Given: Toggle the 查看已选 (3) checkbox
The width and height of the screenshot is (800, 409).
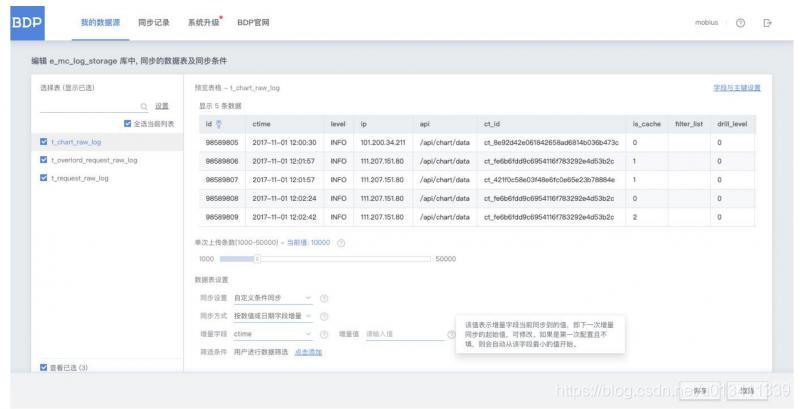Looking at the screenshot, I should tap(43, 367).
